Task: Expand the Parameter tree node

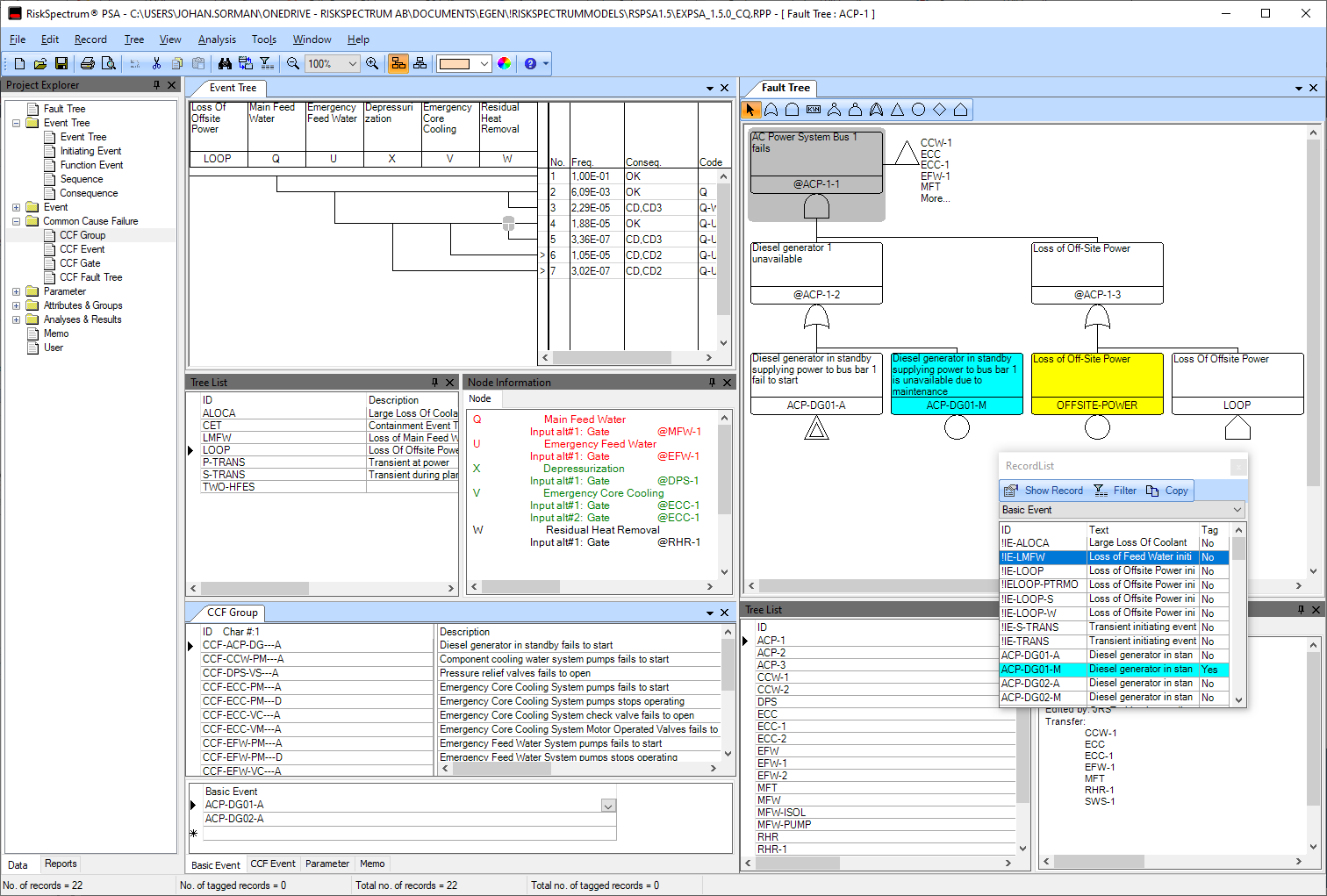Action: [x=16, y=291]
